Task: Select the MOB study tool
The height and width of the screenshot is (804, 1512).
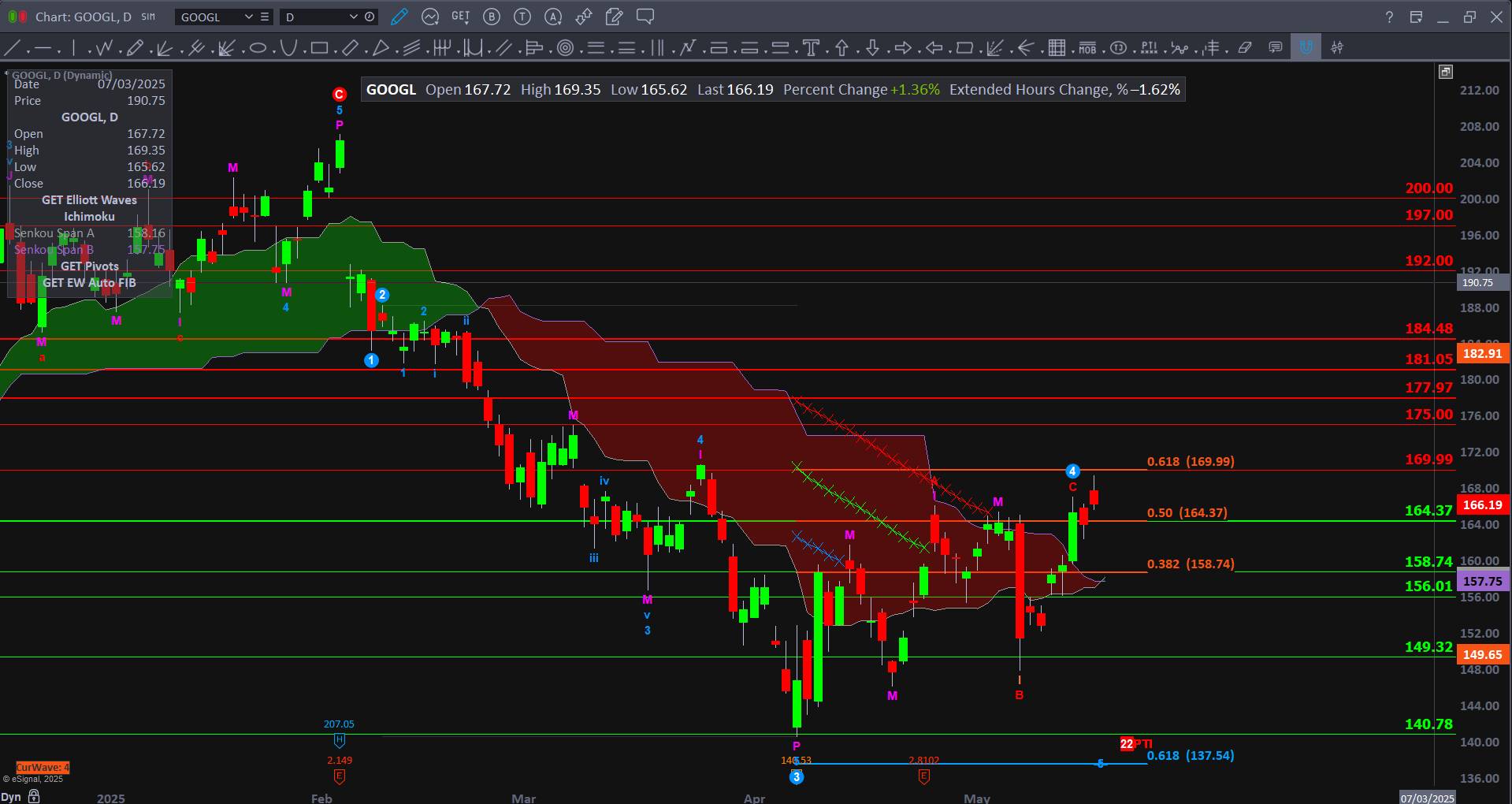Action: click(x=1087, y=48)
